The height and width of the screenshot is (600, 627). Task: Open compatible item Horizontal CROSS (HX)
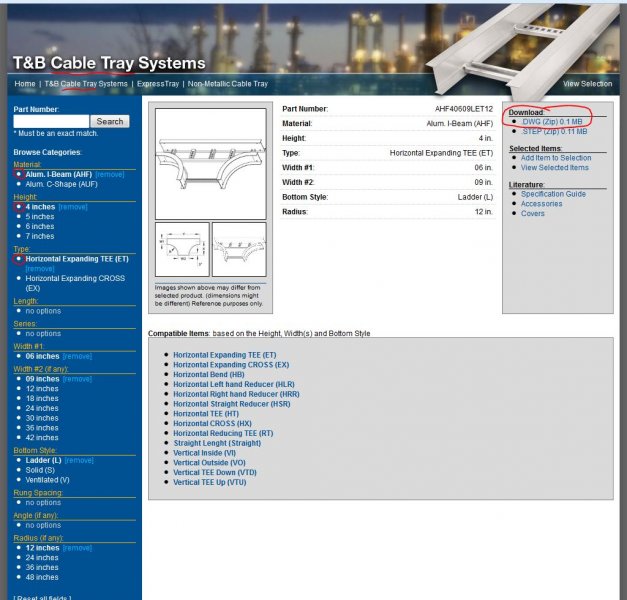[212, 423]
